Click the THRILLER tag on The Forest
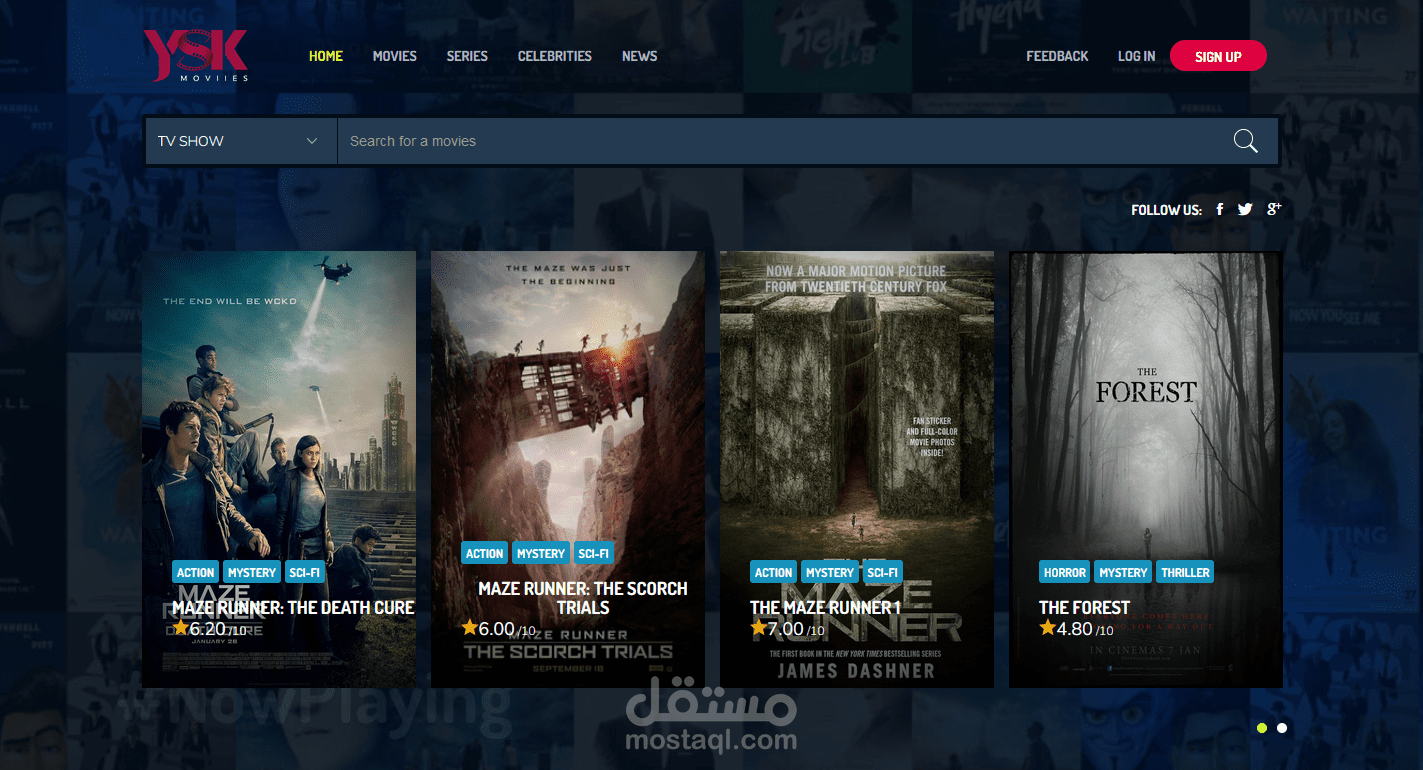 coord(1186,573)
